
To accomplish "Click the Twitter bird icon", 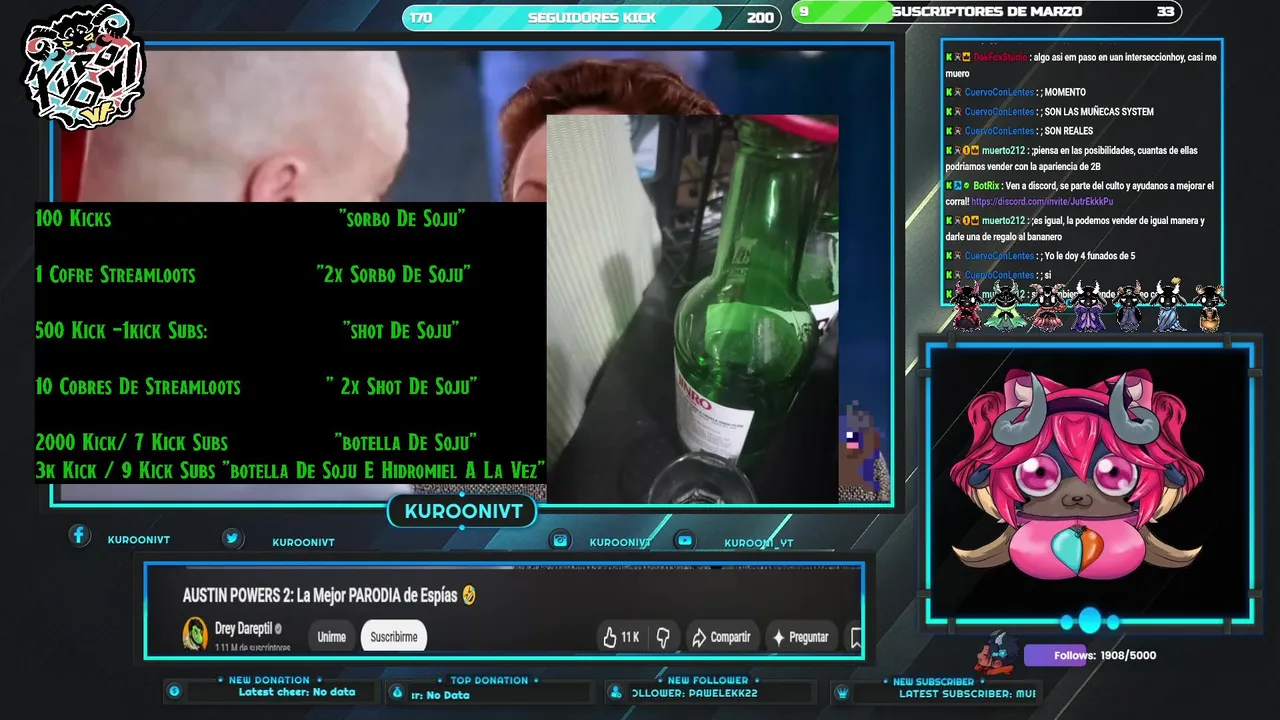I will coord(232,538).
